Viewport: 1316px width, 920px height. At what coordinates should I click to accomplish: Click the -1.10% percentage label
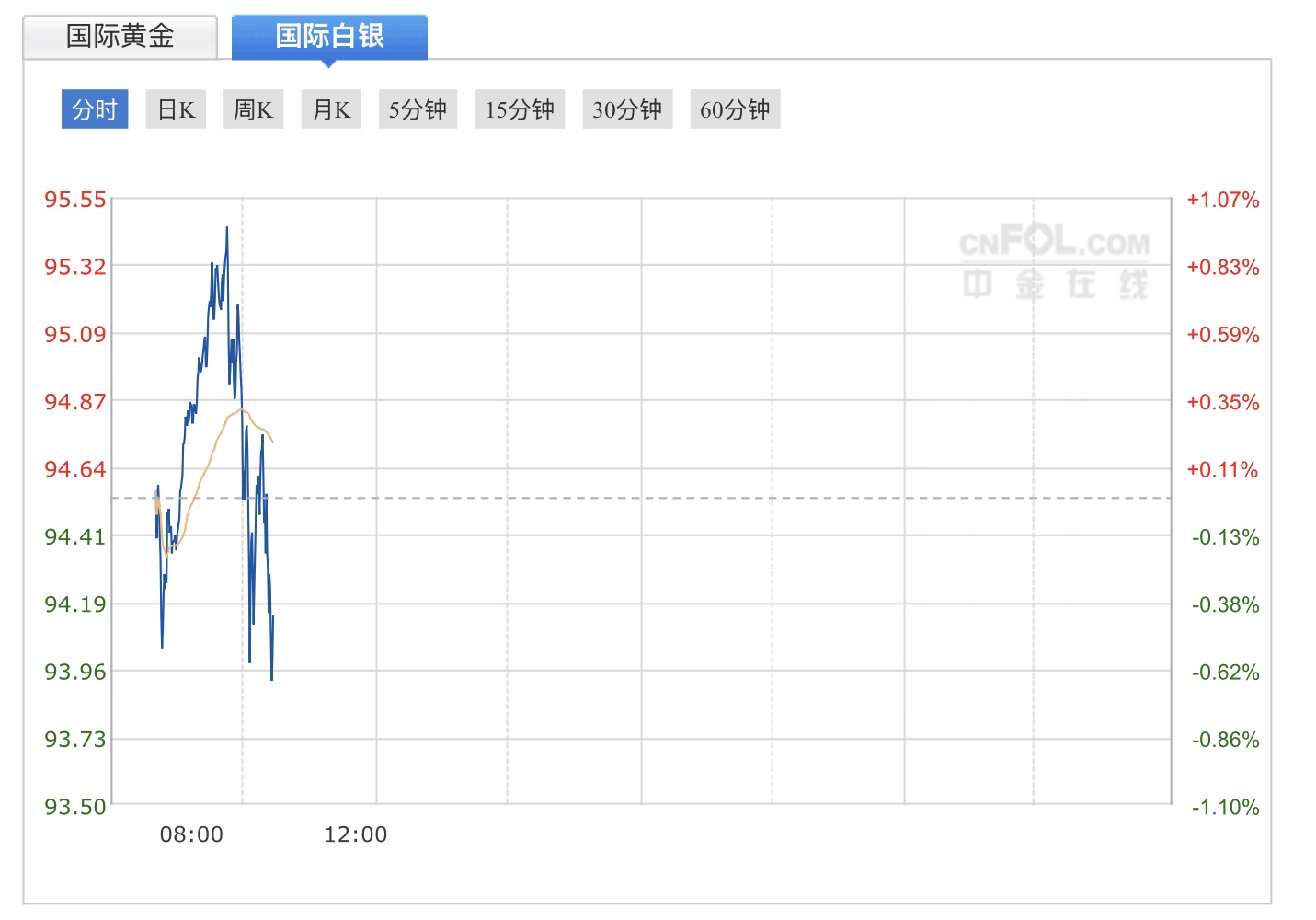point(1225,807)
